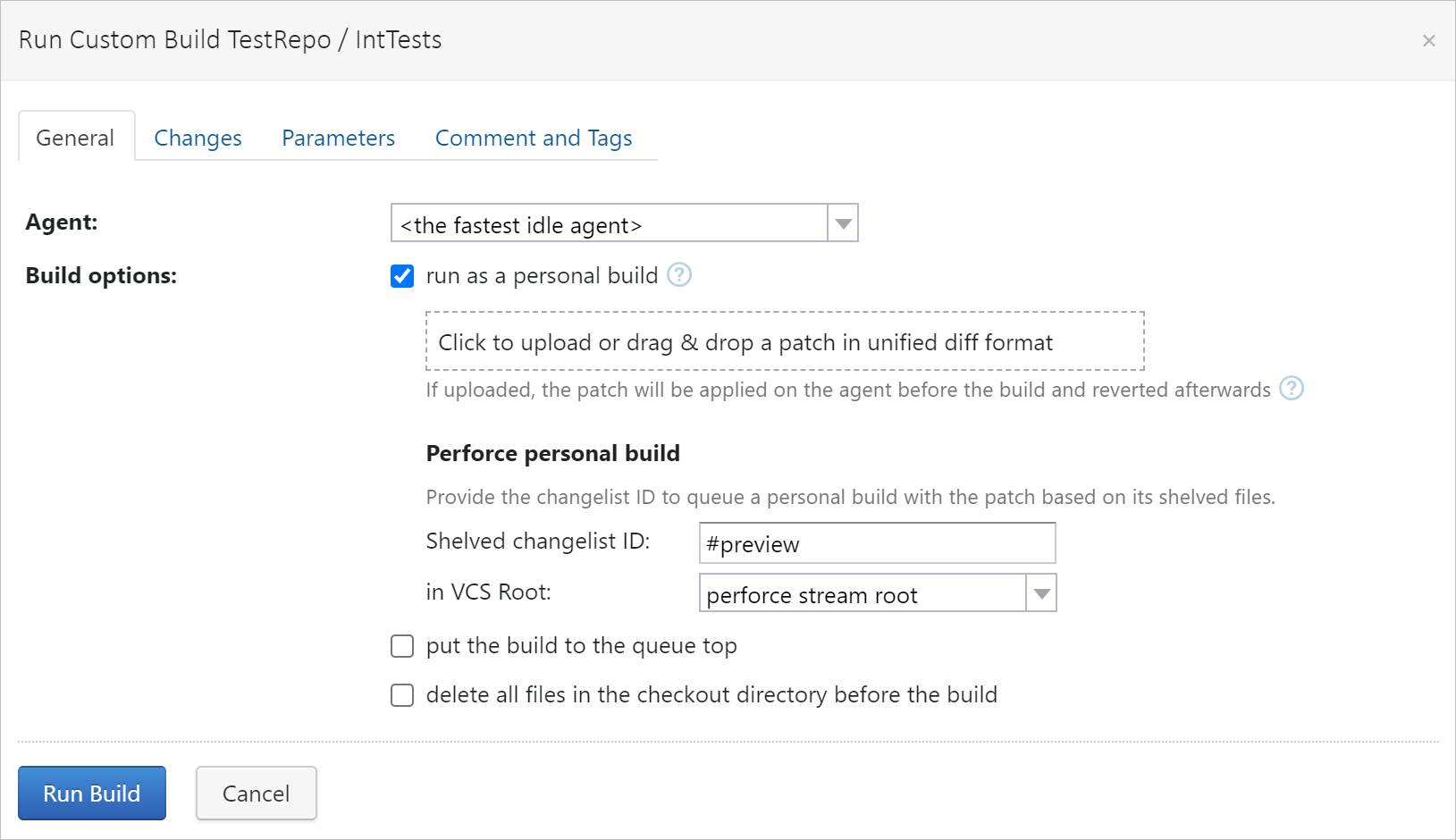Viewport: 1456px width, 840px height.
Task: Click the patch upload drop zone
Action: [784, 341]
